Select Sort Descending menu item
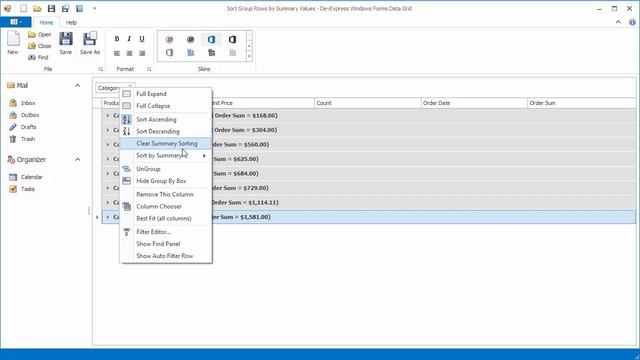640x360 pixels. [x=166, y=131]
